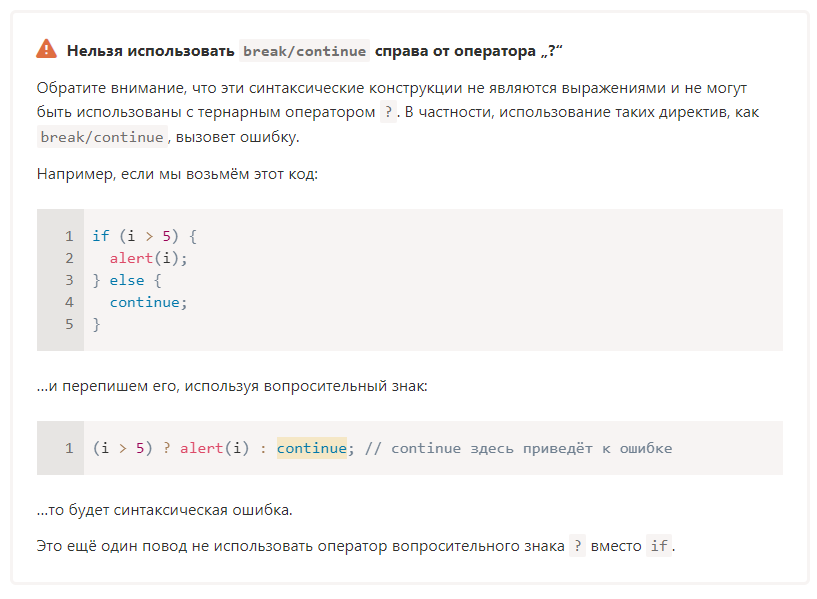The width and height of the screenshot is (817, 599).
Task: Click line number 1 of the if-else block
Action: click(69, 236)
